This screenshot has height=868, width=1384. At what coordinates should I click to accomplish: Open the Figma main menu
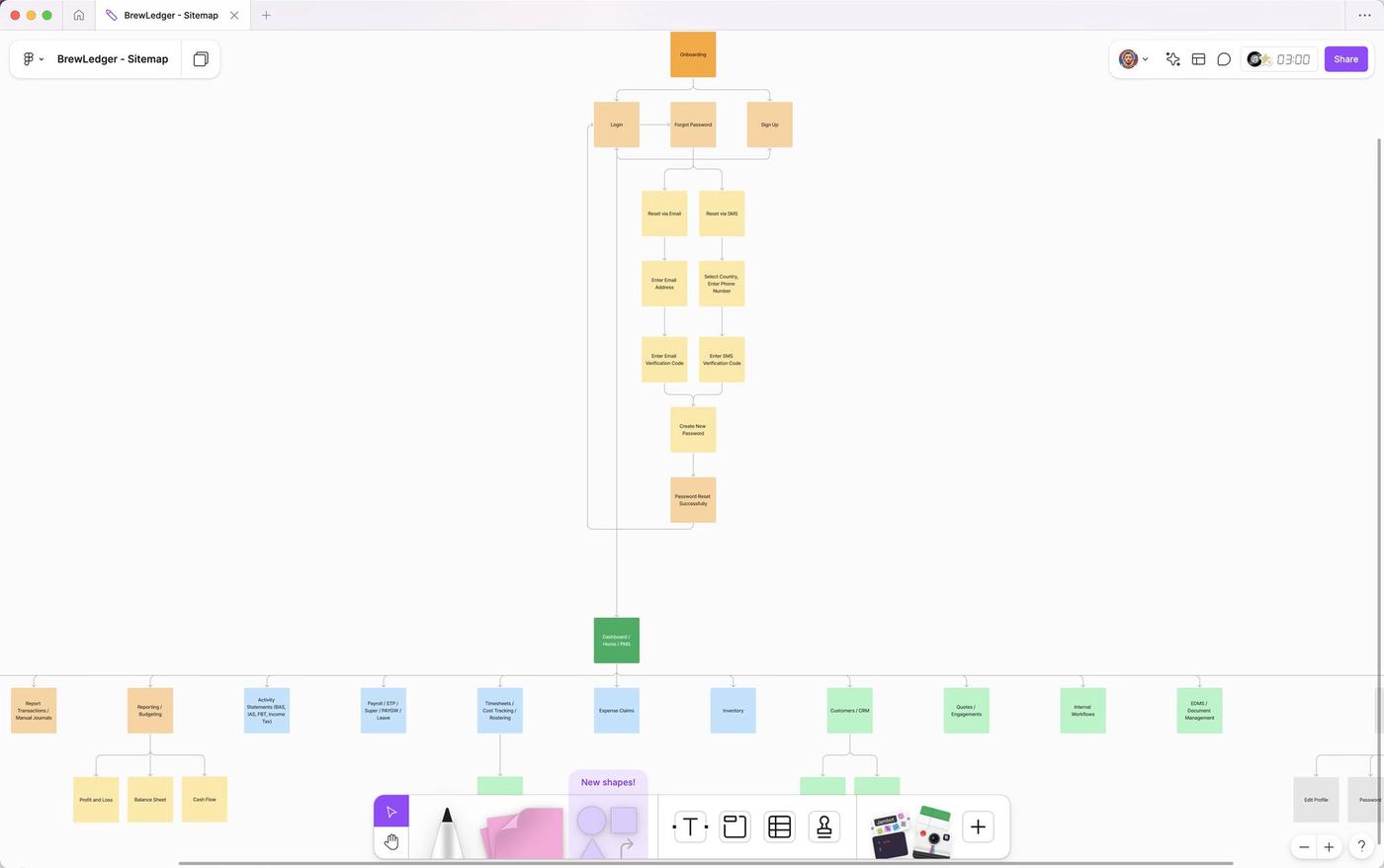(x=33, y=59)
